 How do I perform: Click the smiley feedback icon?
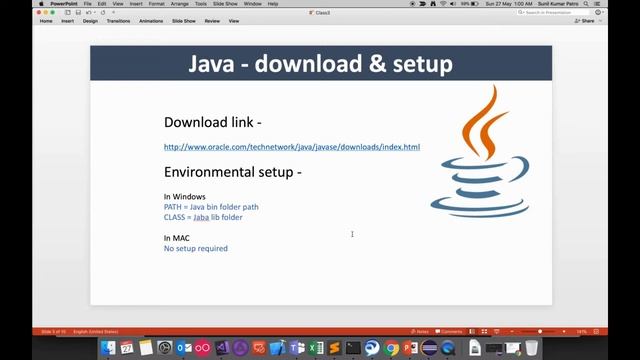click(x=598, y=13)
